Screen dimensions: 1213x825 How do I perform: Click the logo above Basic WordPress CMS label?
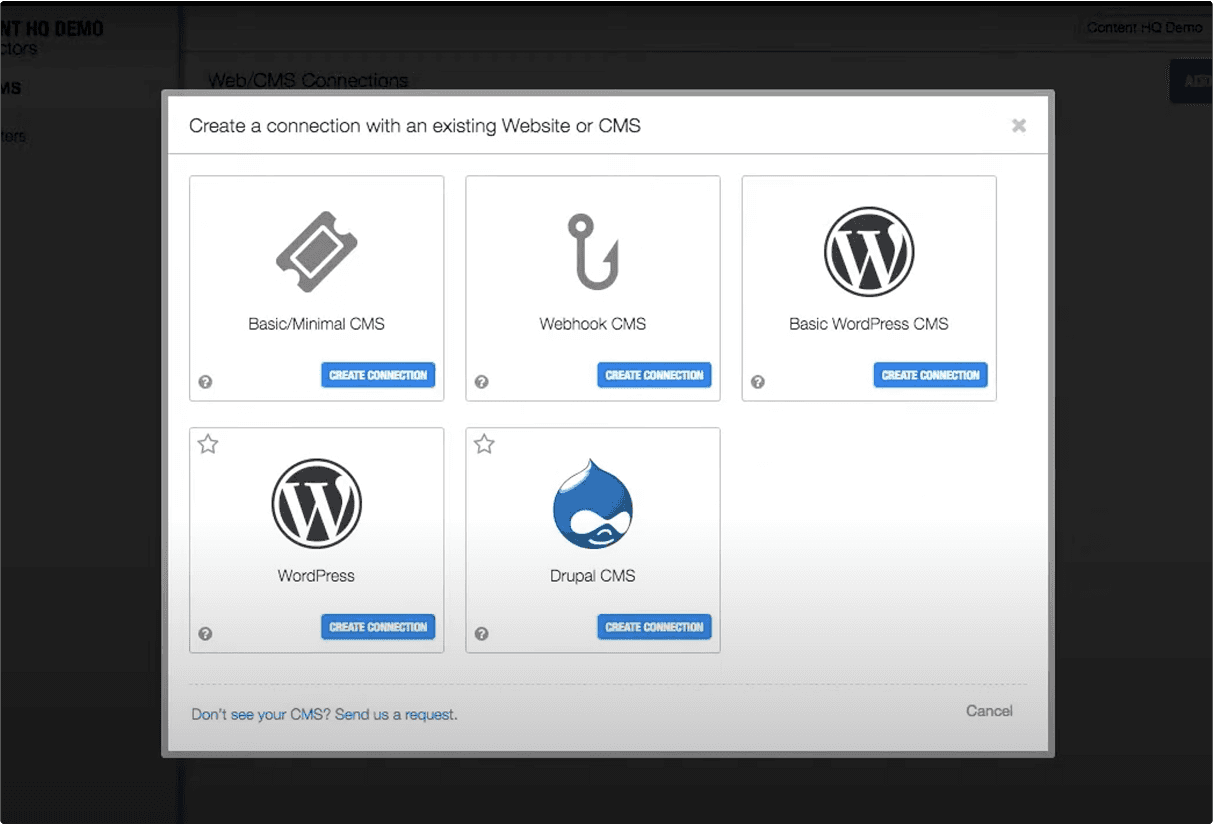pyautogui.click(x=869, y=252)
